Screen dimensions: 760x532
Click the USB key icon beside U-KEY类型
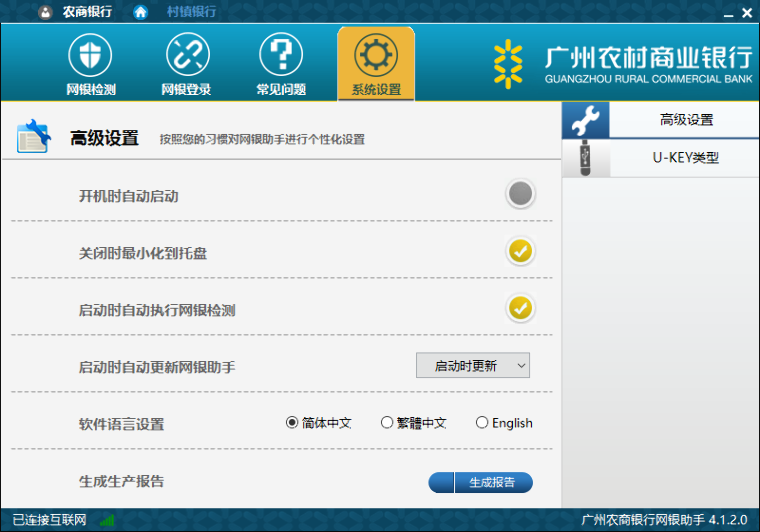[x=585, y=158]
